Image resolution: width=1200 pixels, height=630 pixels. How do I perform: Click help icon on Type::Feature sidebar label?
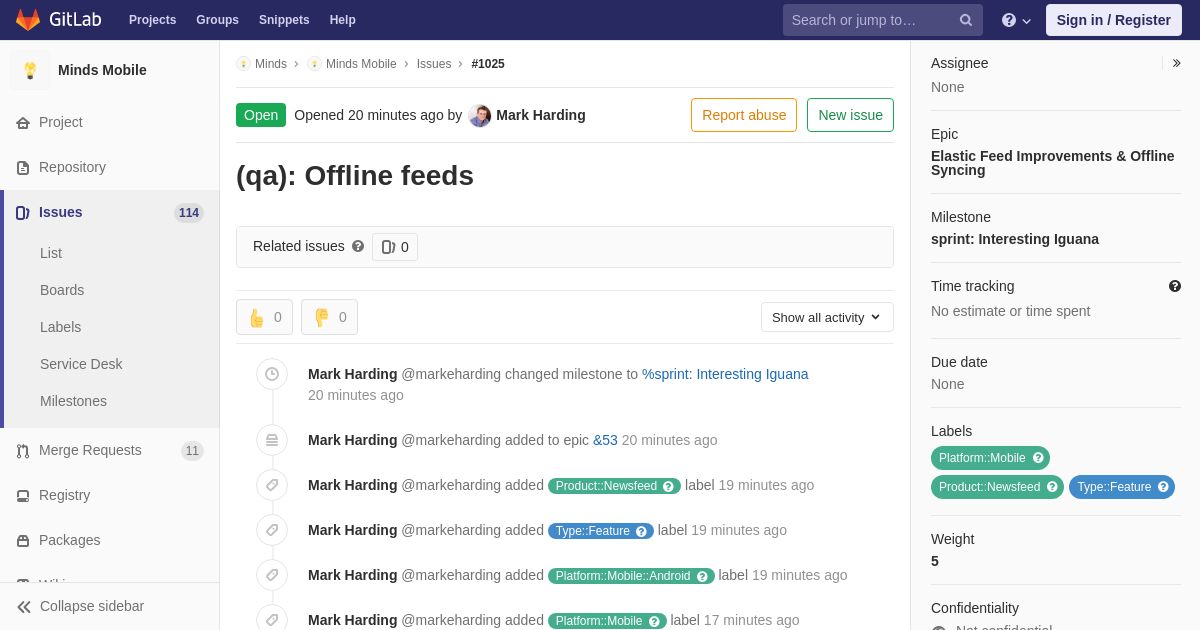tap(1163, 487)
